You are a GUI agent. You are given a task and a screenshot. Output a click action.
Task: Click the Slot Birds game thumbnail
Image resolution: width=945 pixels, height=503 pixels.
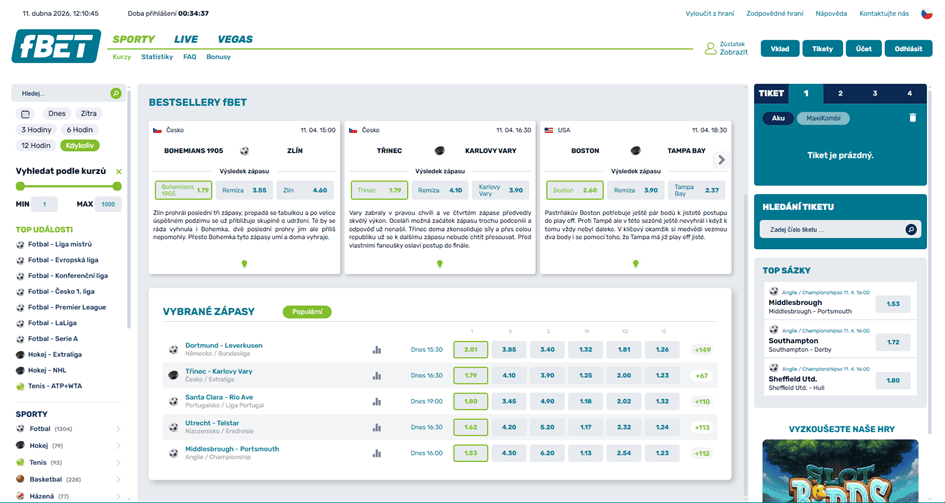(x=840, y=471)
